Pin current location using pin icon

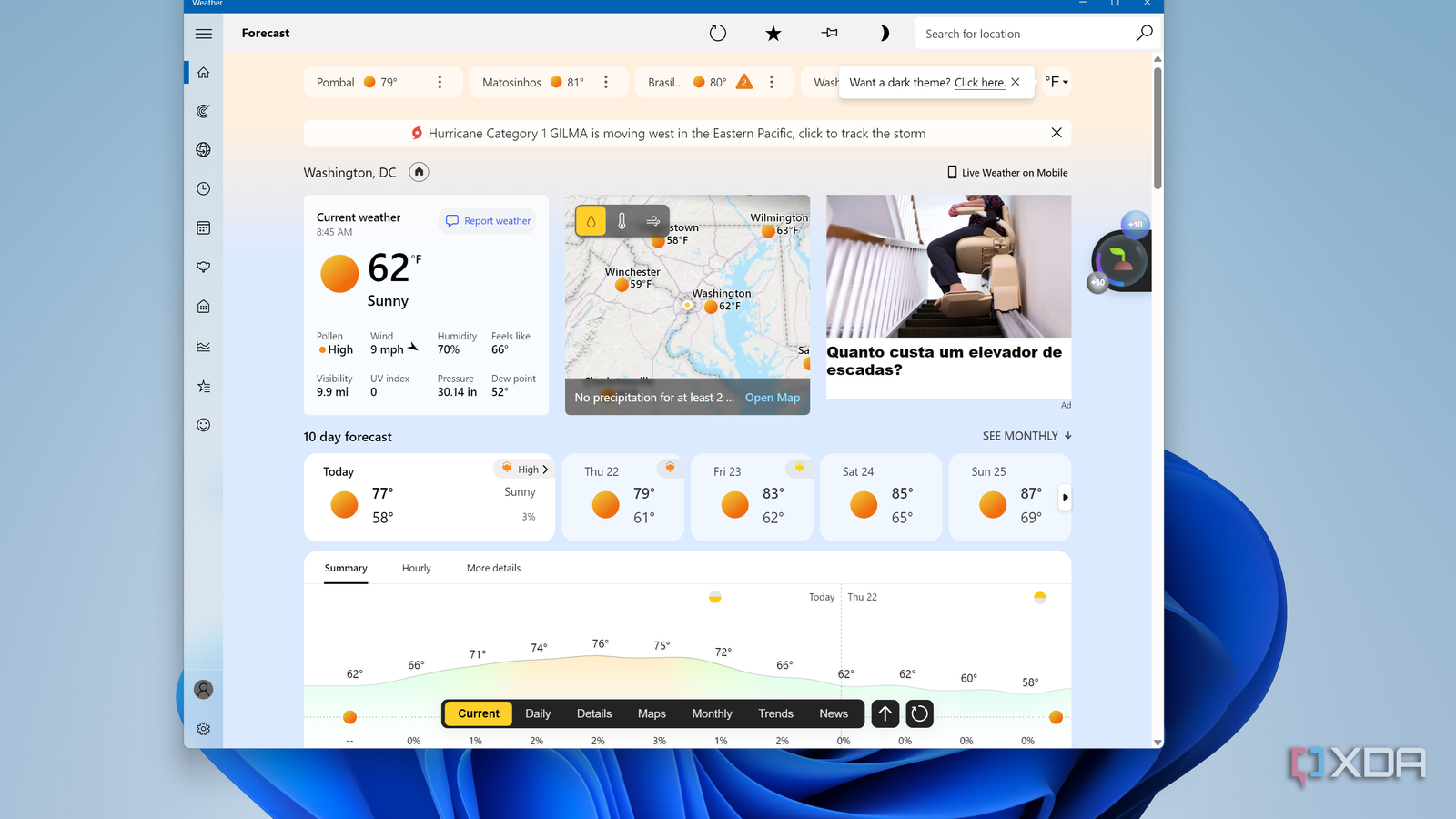tap(829, 33)
